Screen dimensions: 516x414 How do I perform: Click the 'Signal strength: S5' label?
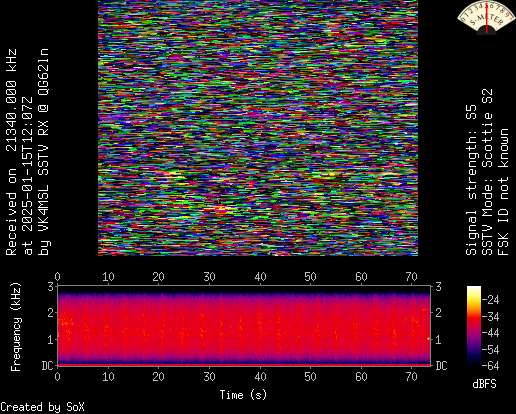[x=471, y=180]
